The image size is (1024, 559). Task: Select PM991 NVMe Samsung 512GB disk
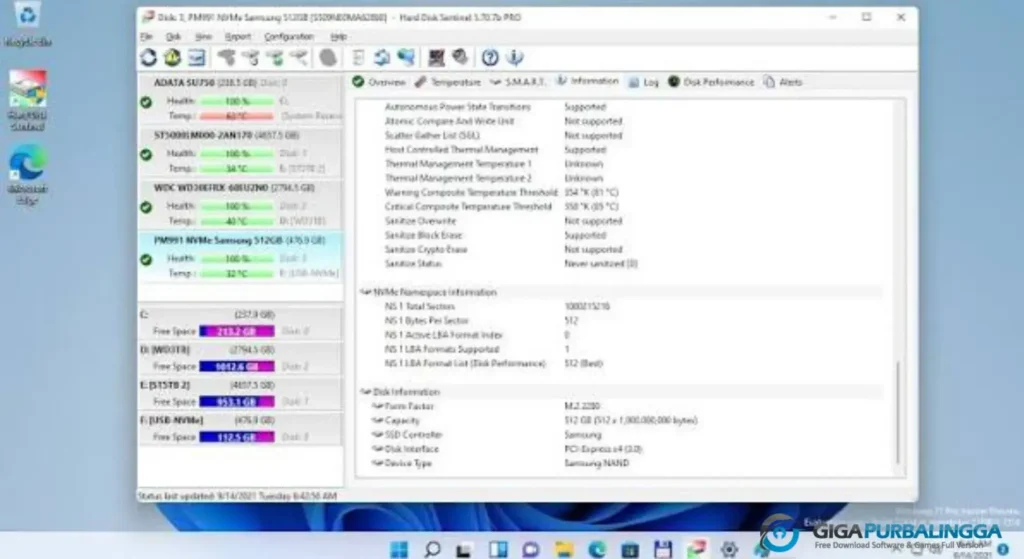coord(240,257)
